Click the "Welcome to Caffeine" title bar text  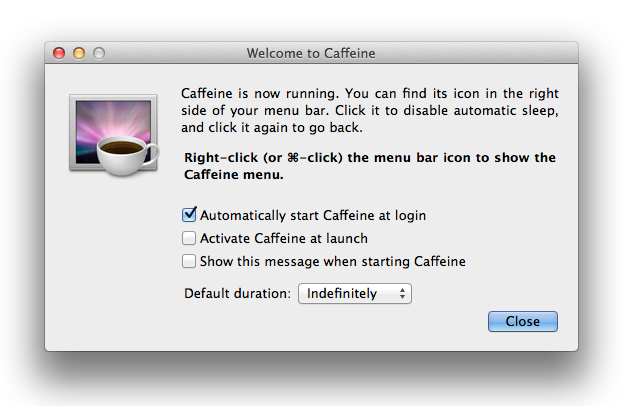pyautogui.click(x=311, y=53)
